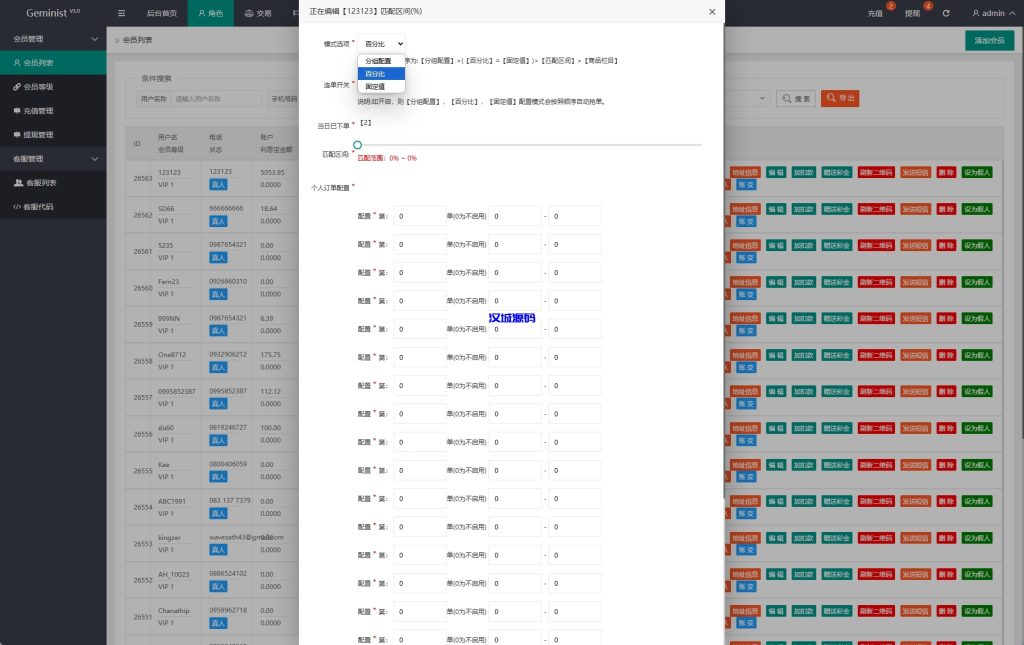Click the sidebar collapse hamburger icon
1024x645 pixels.
click(121, 13)
